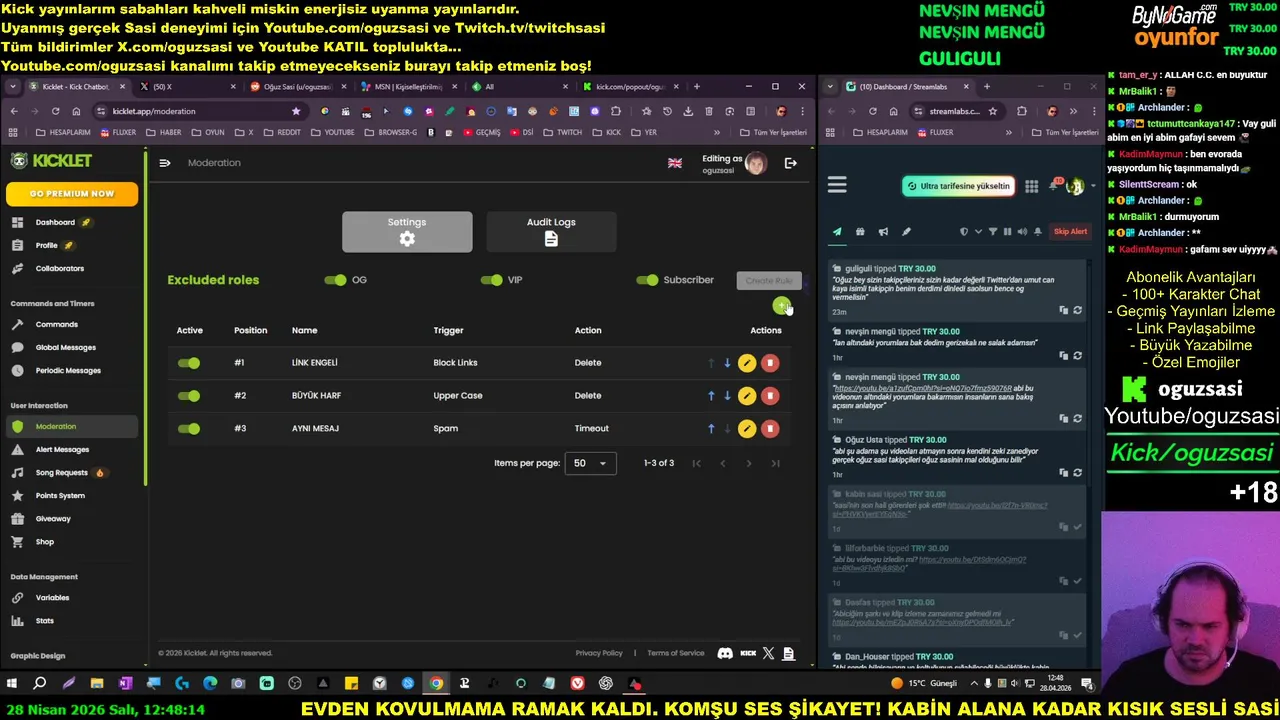Switch to the (50) X browser tab
Image resolution: width=1280 pixels, height=720 pixels.
[x=186, y=87]
